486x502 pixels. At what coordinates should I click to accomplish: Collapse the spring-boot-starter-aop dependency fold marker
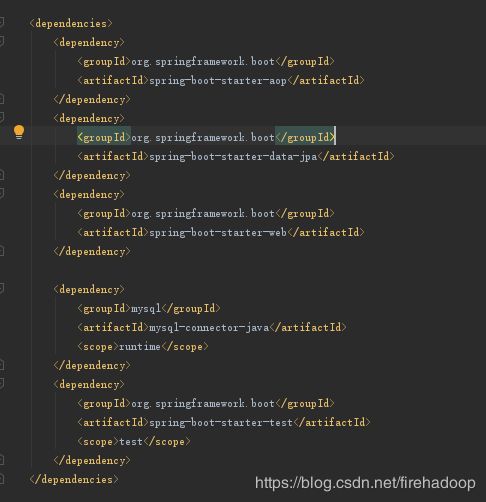click(x=2, y=42)
